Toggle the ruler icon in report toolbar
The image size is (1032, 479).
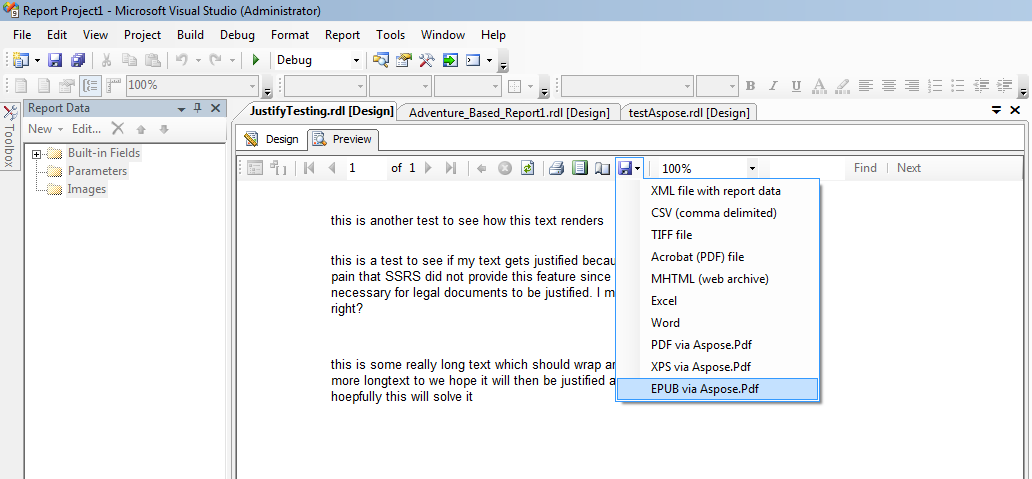tap(113, 85)
